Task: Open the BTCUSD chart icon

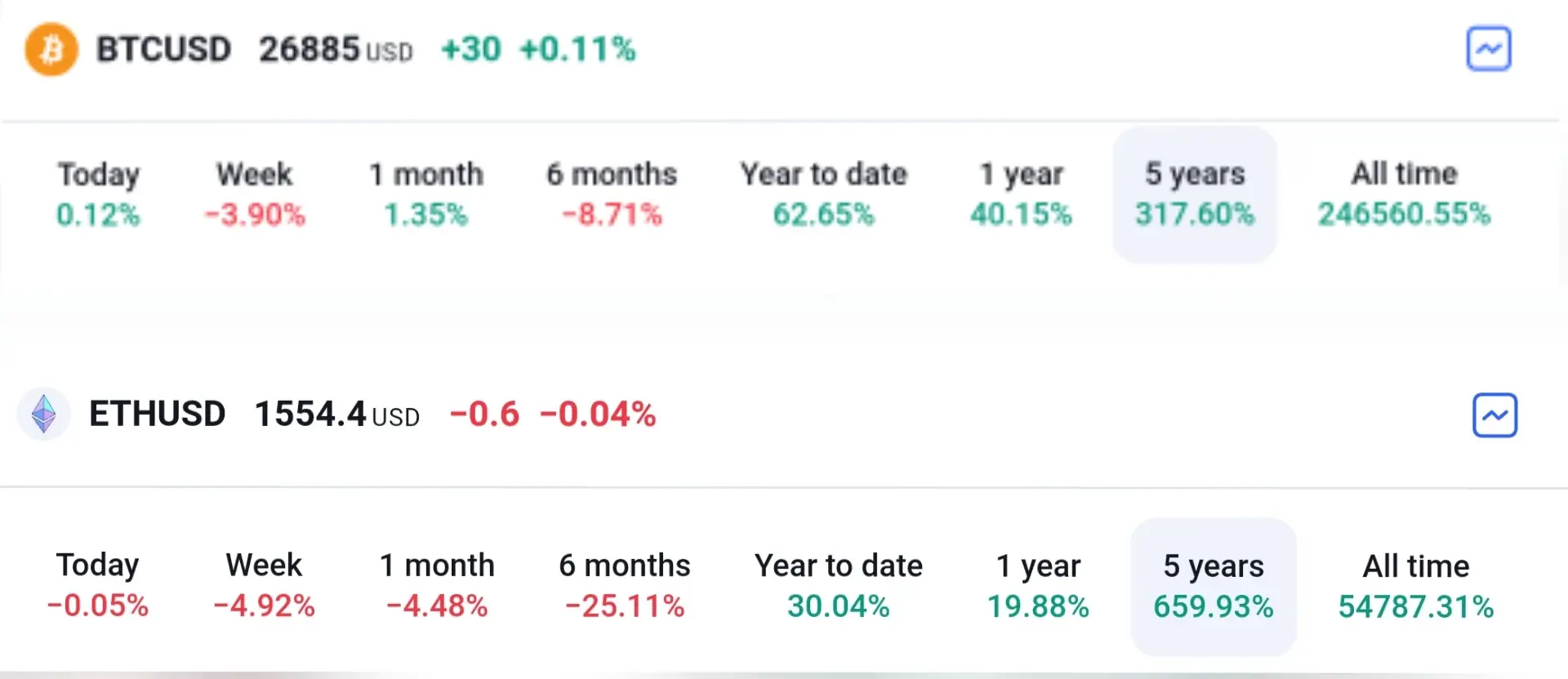Action: click(1488, 49)
